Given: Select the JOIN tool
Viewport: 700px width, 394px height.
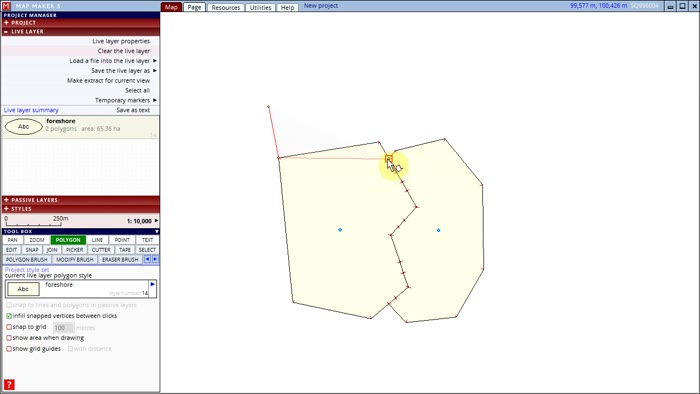Looking at the screenshot, I should tap(52, 250).
